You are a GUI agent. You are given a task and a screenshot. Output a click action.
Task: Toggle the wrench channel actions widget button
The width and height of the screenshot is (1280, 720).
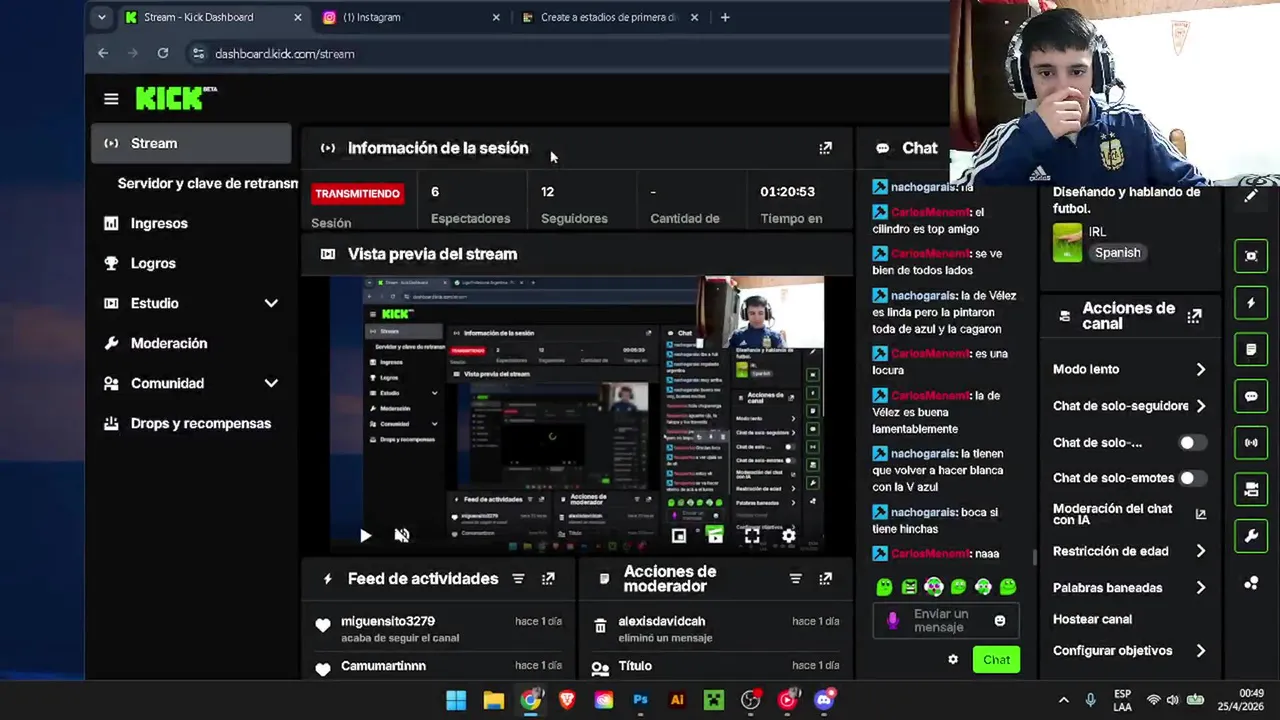(x=1251, y=536)
